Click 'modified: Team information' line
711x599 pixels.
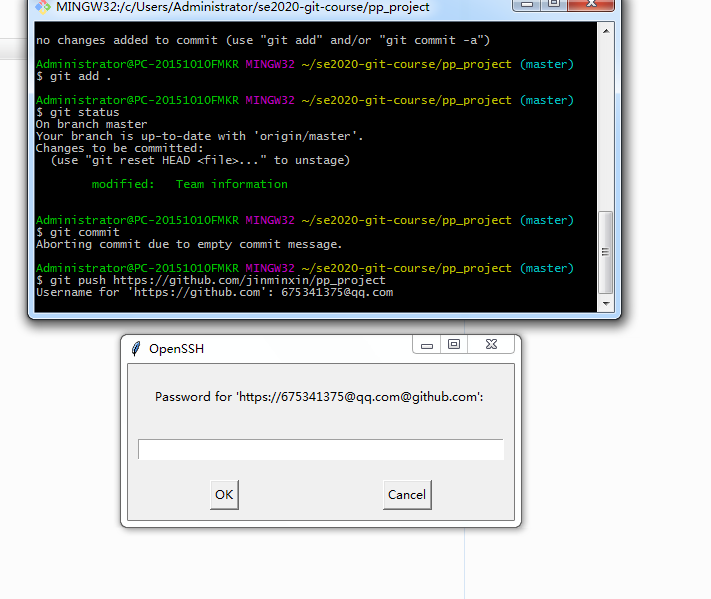coord(190,184)
